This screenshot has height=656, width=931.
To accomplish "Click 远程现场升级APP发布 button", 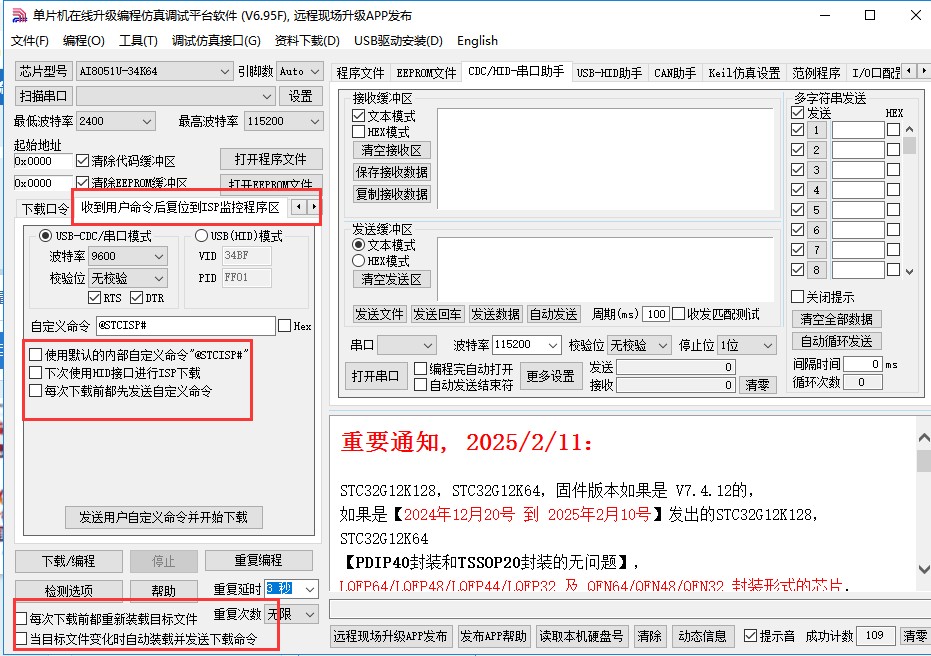I will [x=390, y=636].
